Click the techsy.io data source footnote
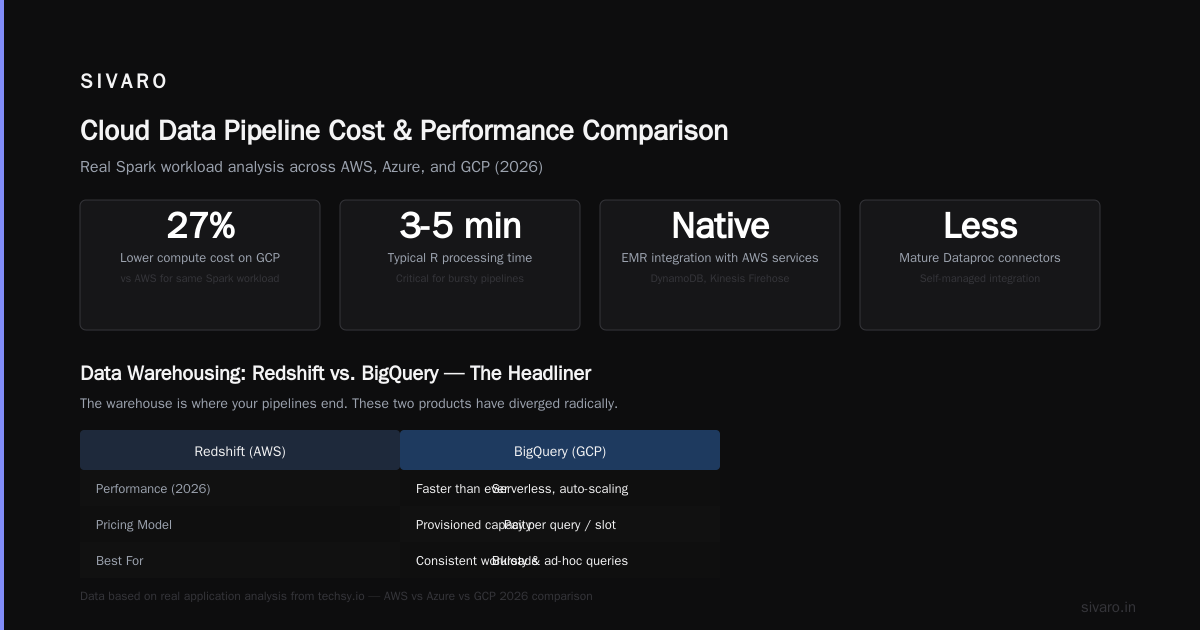The image size is (1200, 630). pyautogui.click(x=336, y=596)
